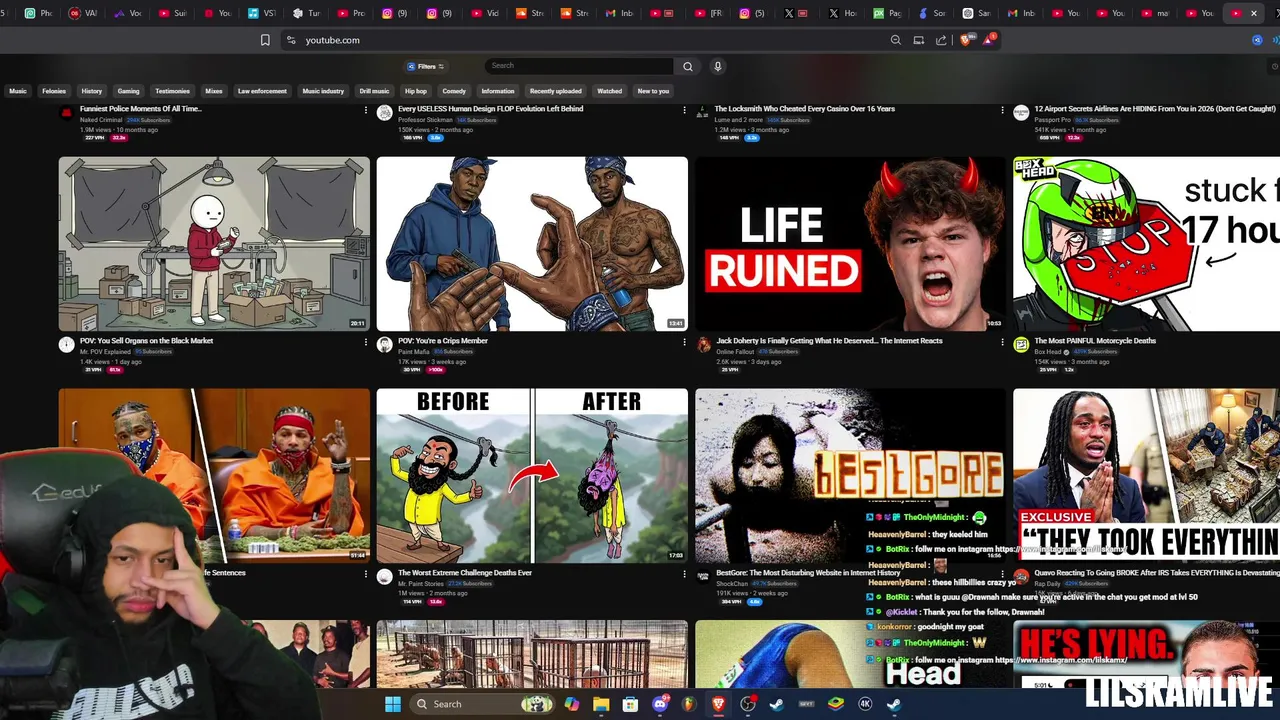Select the Felonies filter chip
Image resolution: width=1280 pixels, height=720 pixels.
coord(54,91)
